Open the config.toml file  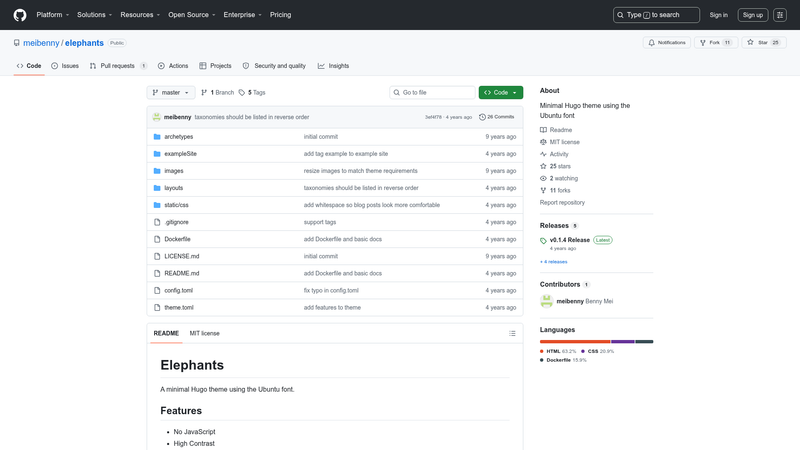pos(179,290)
